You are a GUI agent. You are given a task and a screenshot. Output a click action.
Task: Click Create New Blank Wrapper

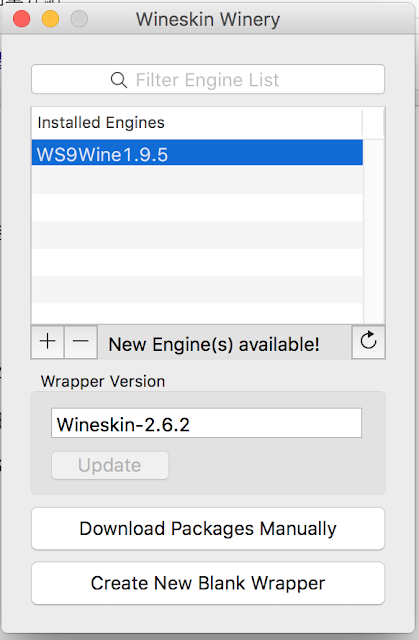pyautogui.click(x=208, y=583)
